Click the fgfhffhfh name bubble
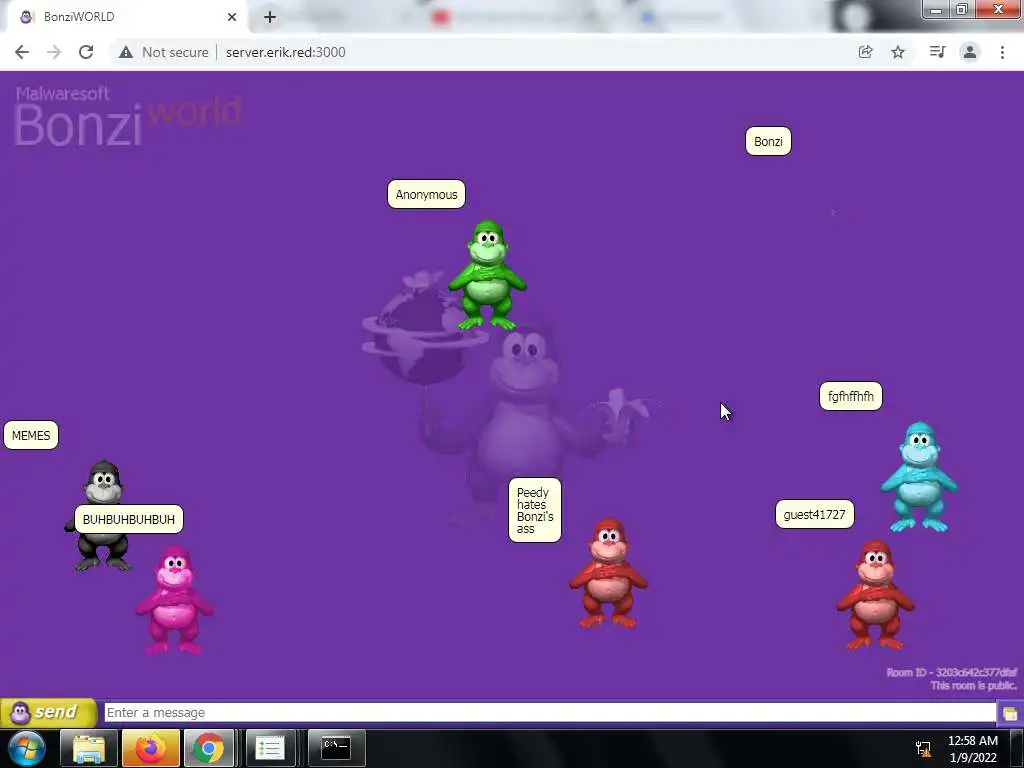This screenshot has width=1024, height=768. pyautogui.click(x=850, y=396)
